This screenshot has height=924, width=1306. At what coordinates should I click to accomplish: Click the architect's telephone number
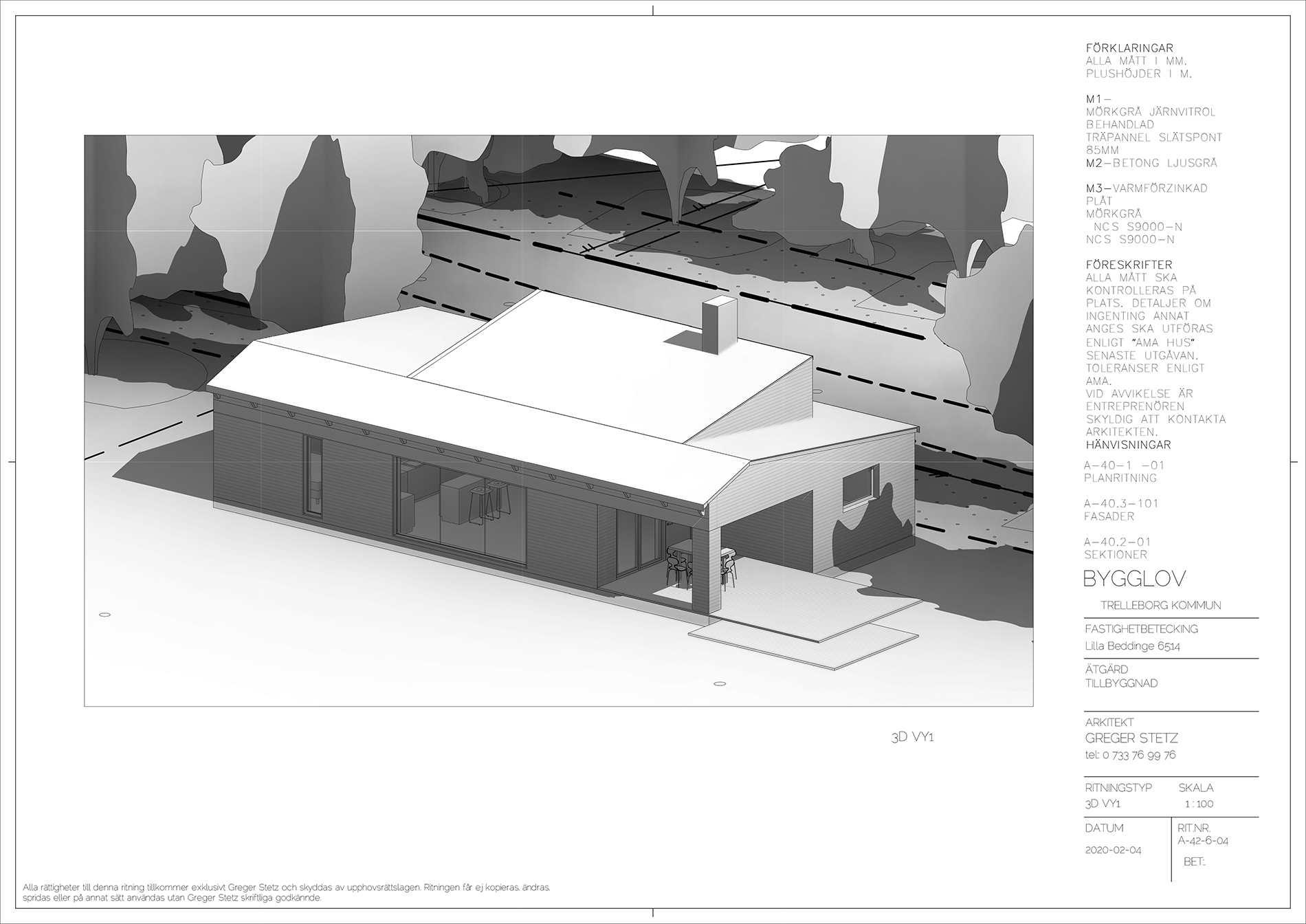(x=1129, y=755)
